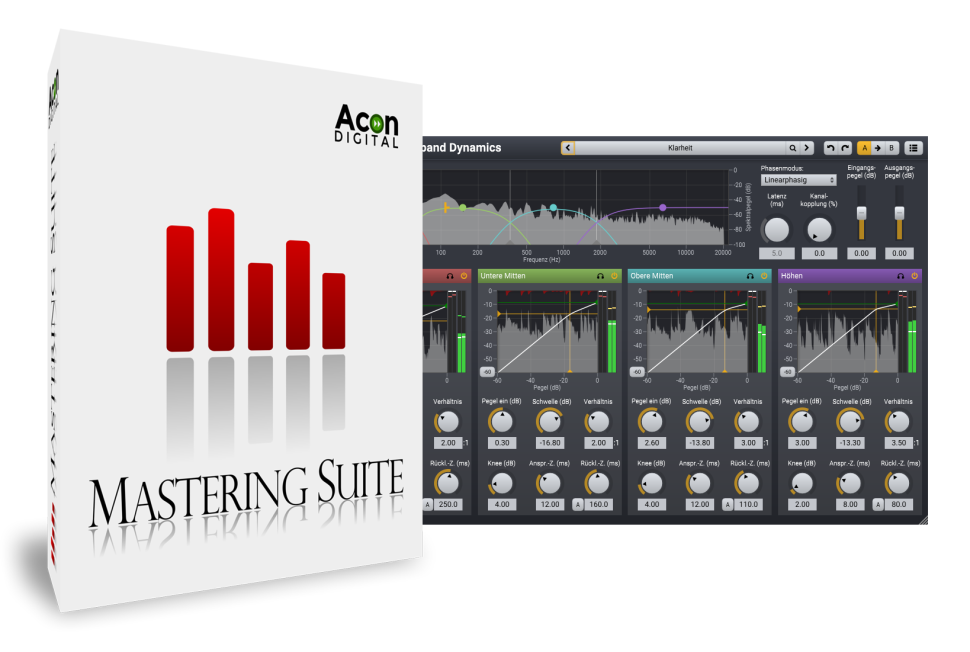Select the Höhen band header
The width and height of the screenshot is (970, 652).
click(849, 276)
